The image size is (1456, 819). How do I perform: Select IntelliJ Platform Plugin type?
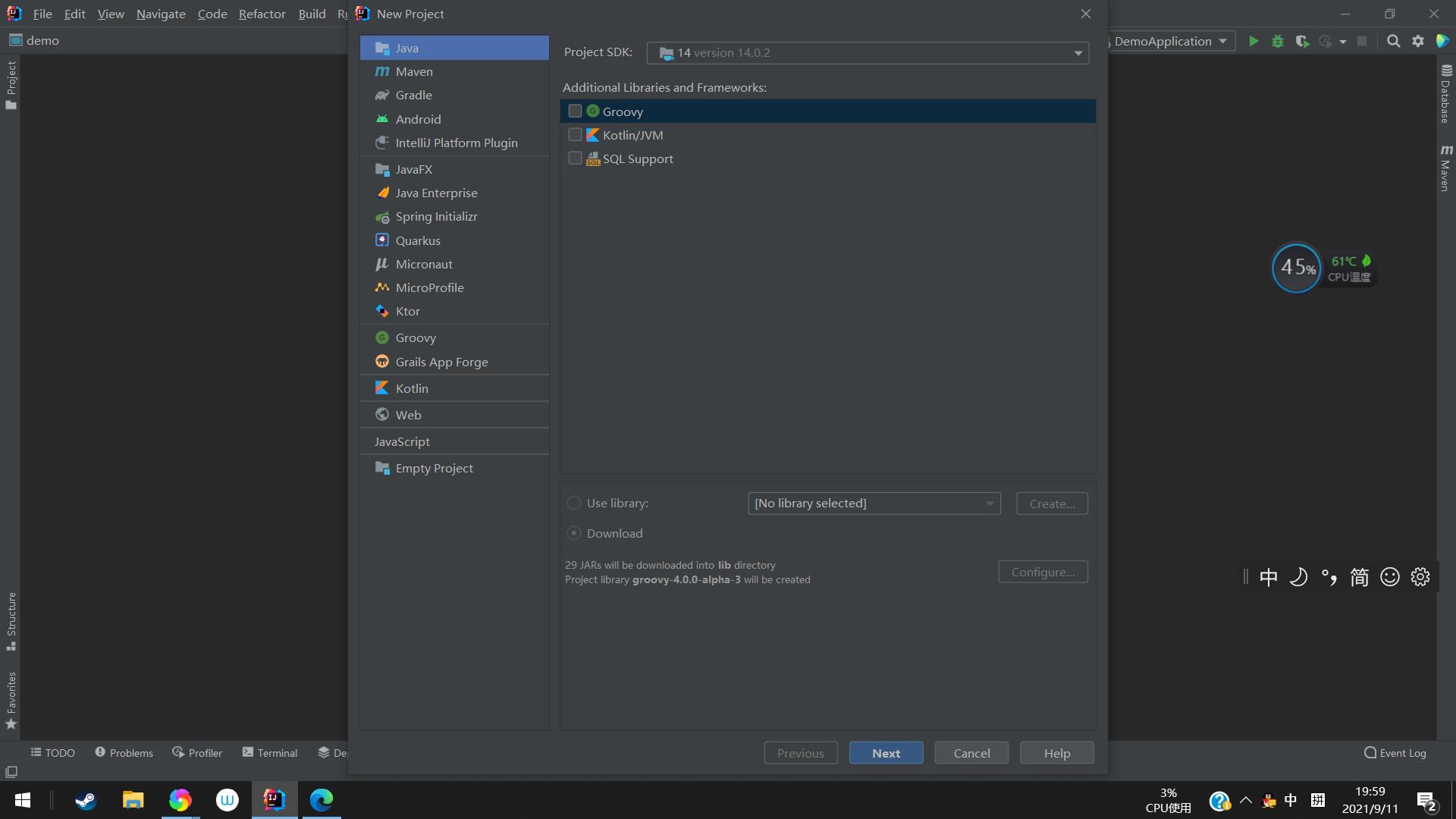[x=454, y=143]
